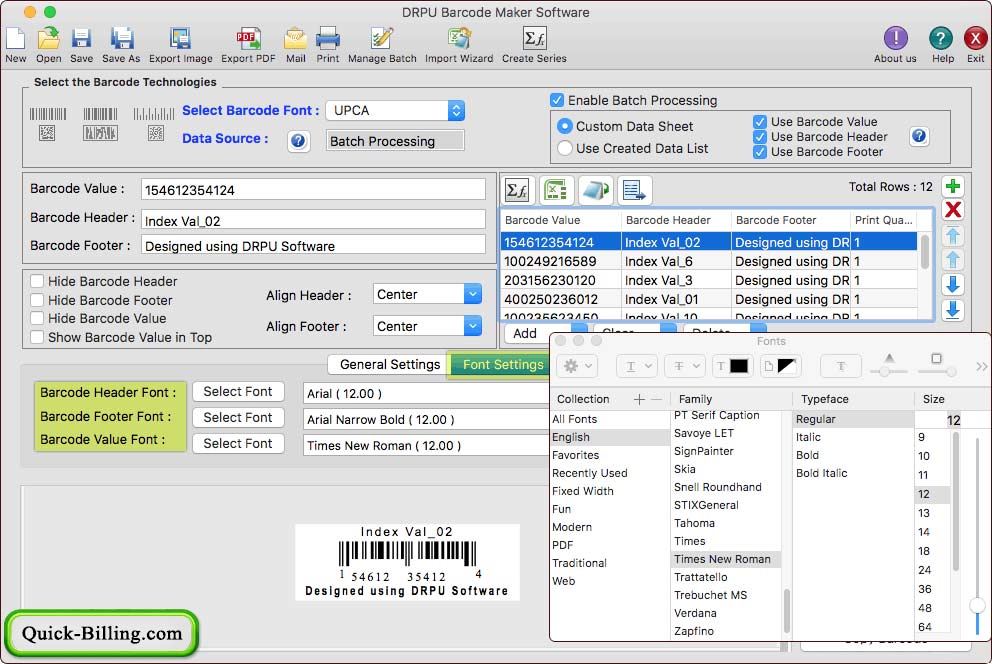Select Use Created Data List option
Viewport: 992px width, 664px height.
tap(564, 148)
